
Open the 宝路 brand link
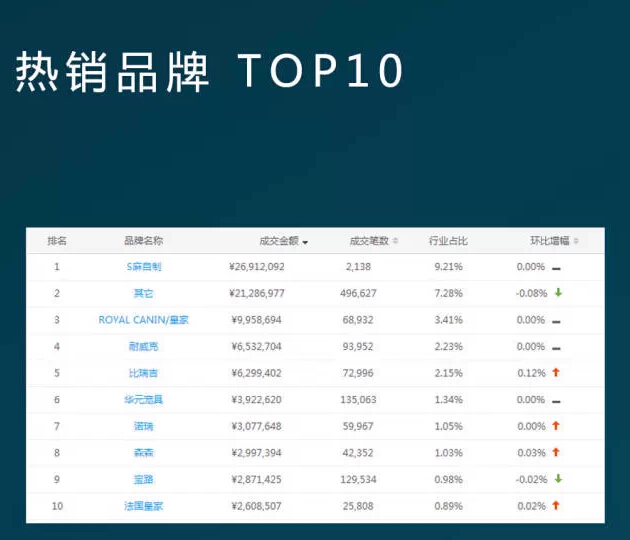143,479
